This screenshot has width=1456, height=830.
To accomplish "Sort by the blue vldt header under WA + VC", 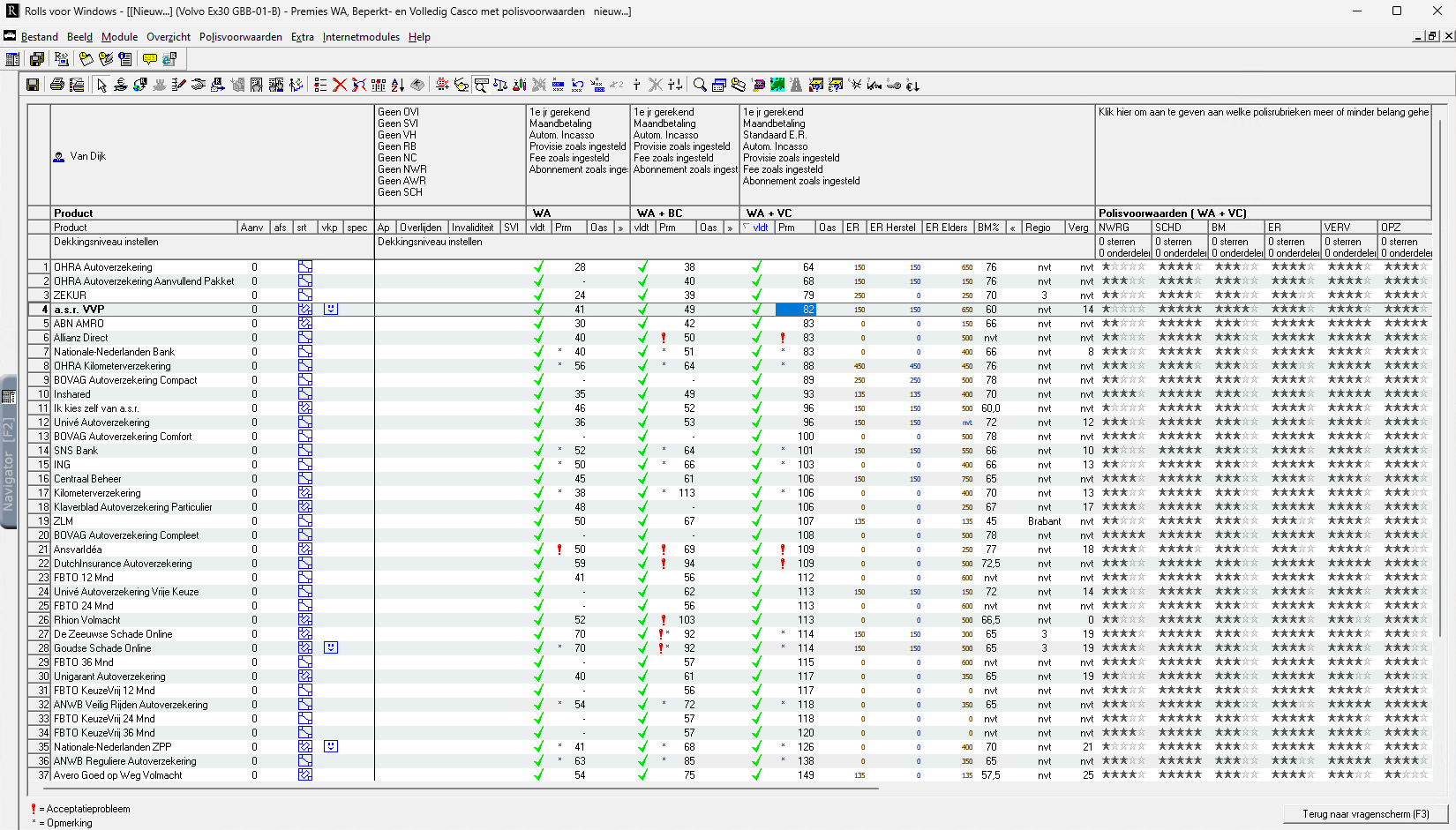I will 760,228.
